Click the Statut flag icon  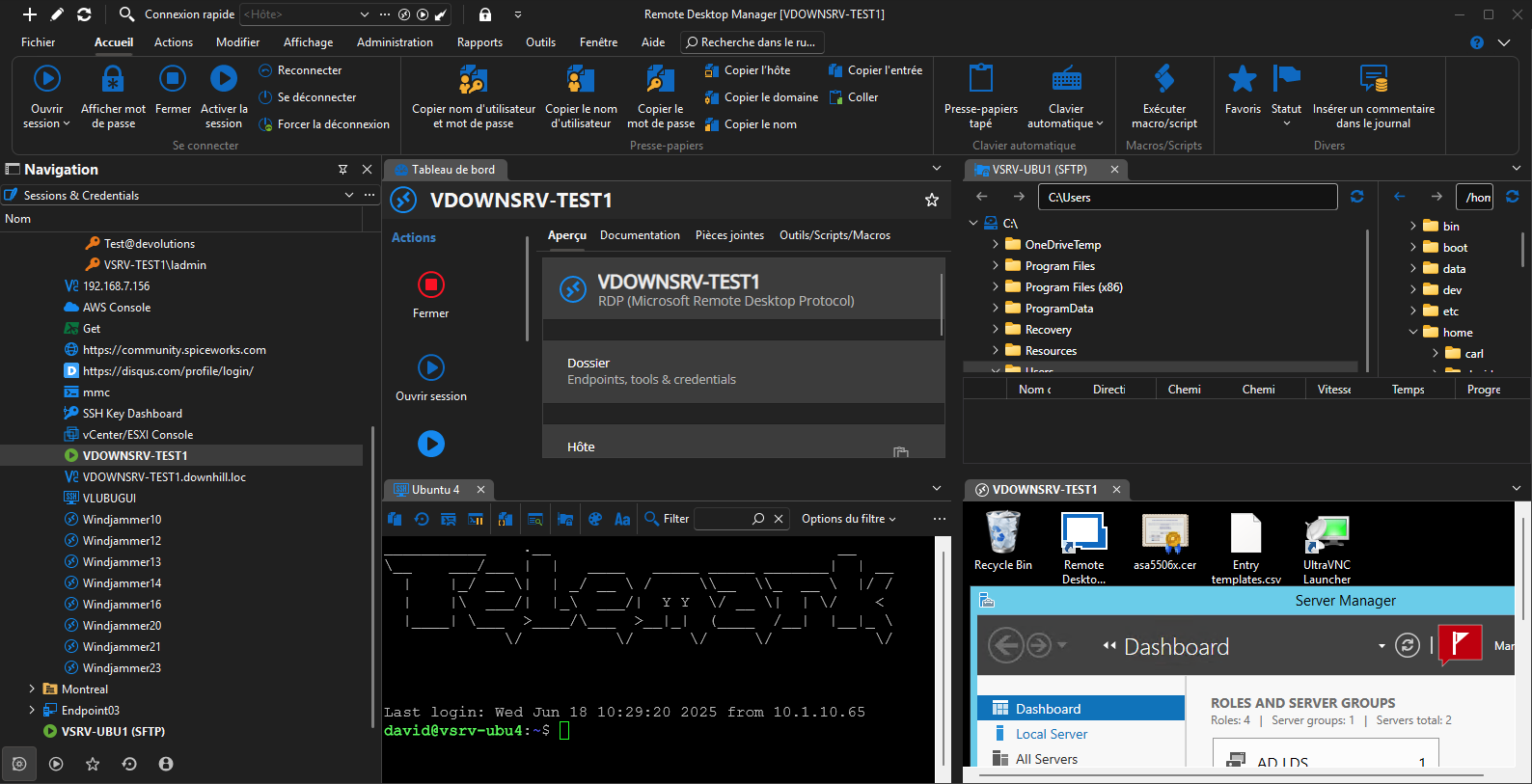point(1286,78)
